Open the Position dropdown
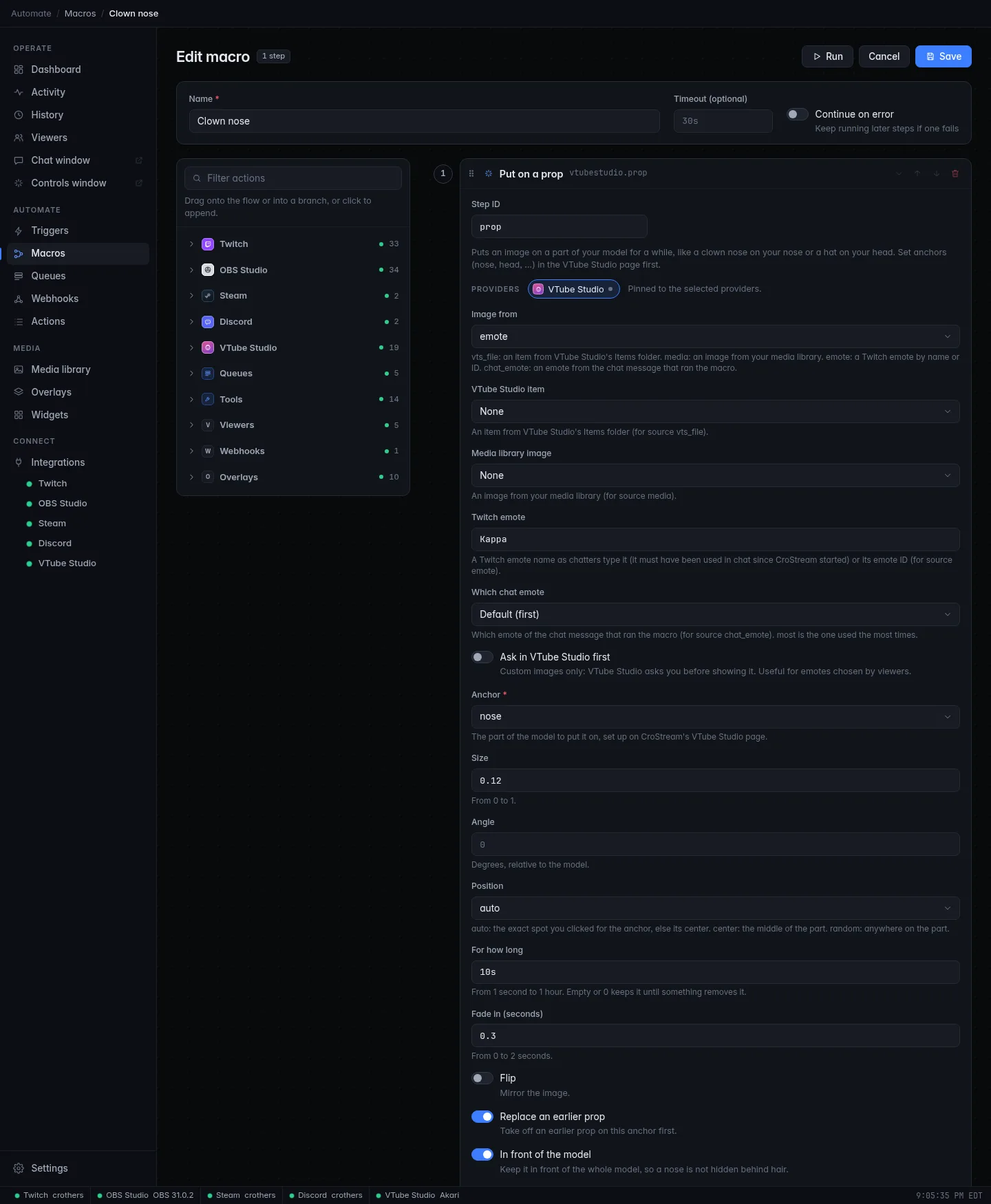This screenshot has width=991, height=1204. point(715,908)
